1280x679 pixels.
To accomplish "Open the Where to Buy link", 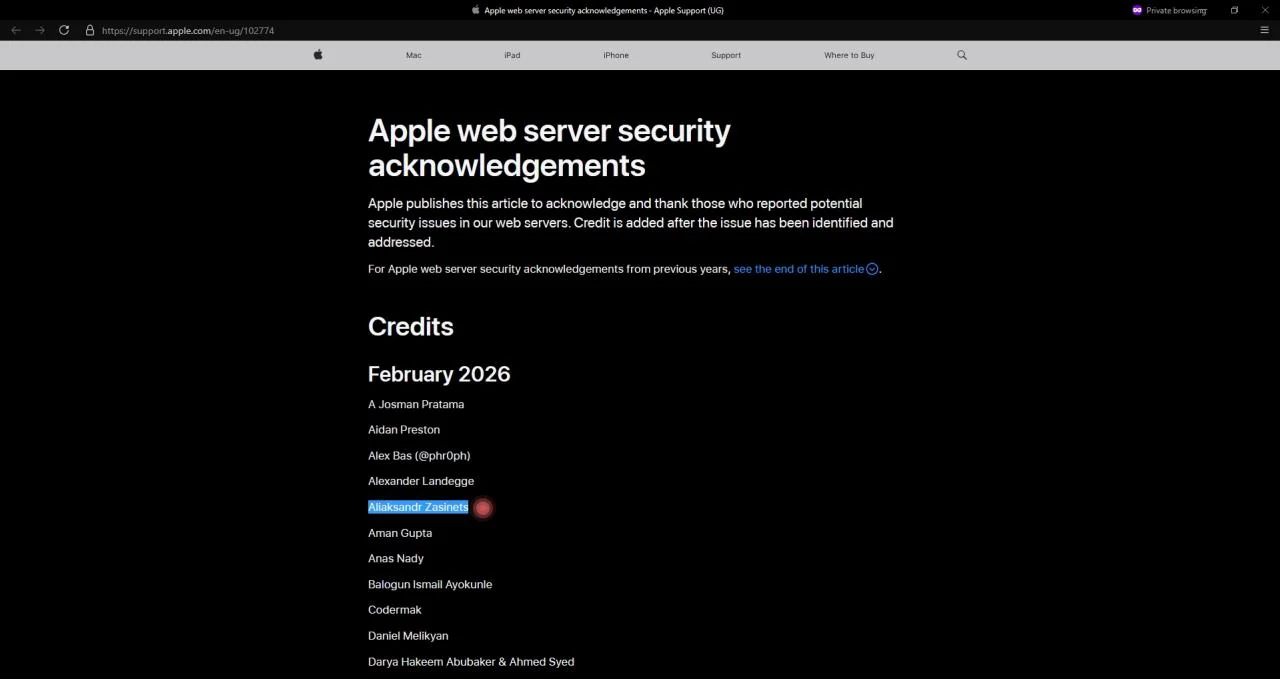I will coord(849,55).
